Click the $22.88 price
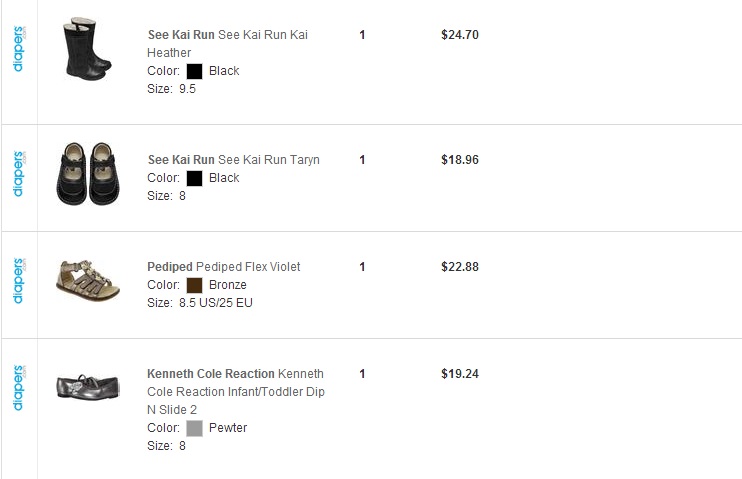This screenshot has height=479, width=742. point(460,267)
